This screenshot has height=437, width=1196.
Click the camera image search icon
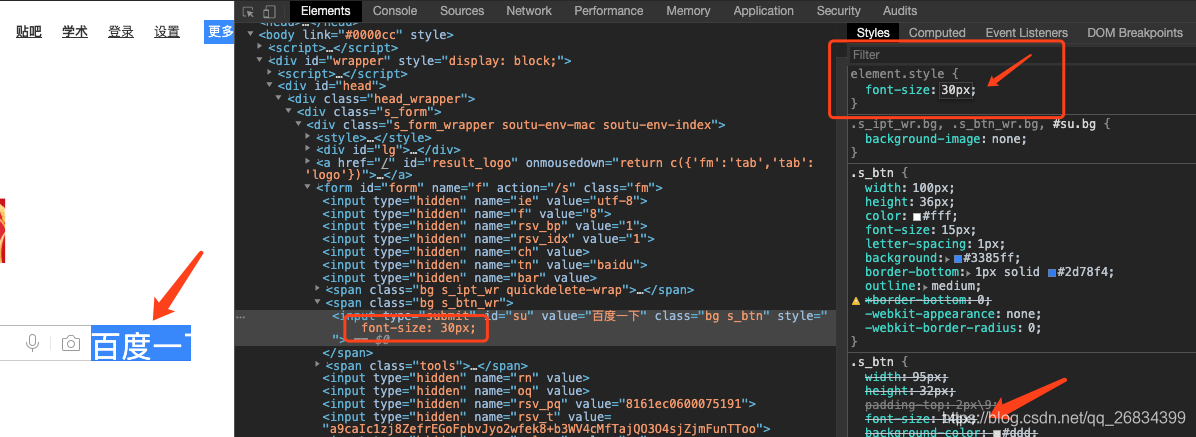pyautogui.click(x=70, y=344)
